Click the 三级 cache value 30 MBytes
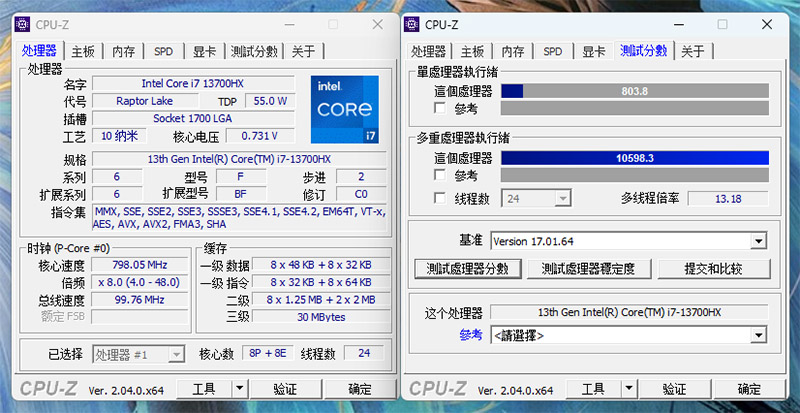The image size is (800, 413). (x=321, y=317)
